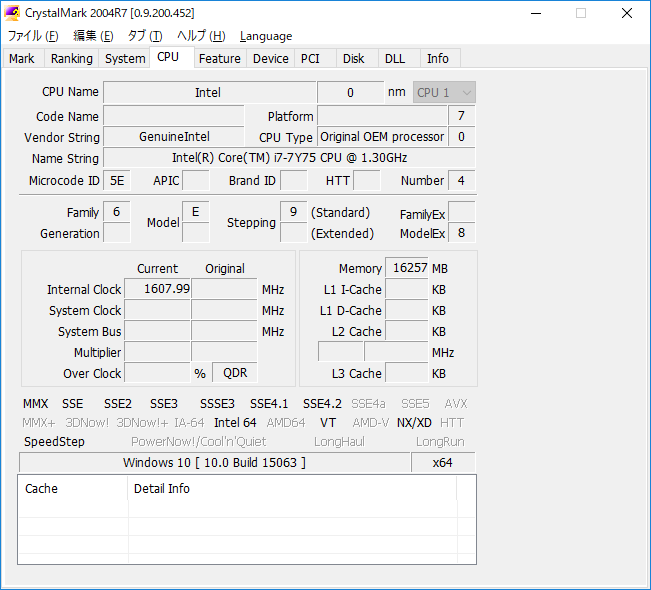Click the NX/XD feature label

click(x=414, y=423)
